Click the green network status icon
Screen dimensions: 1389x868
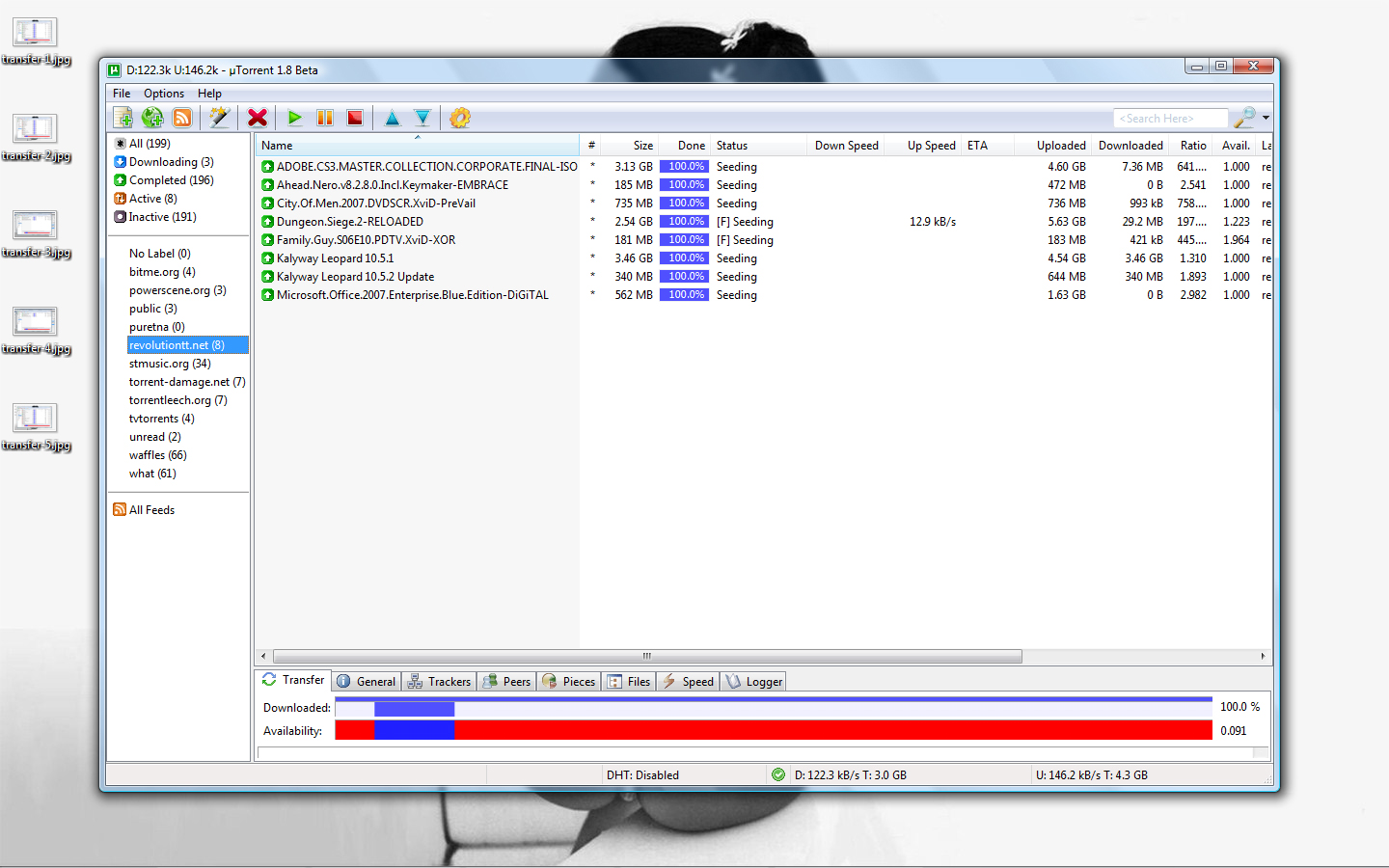point(778,774)
